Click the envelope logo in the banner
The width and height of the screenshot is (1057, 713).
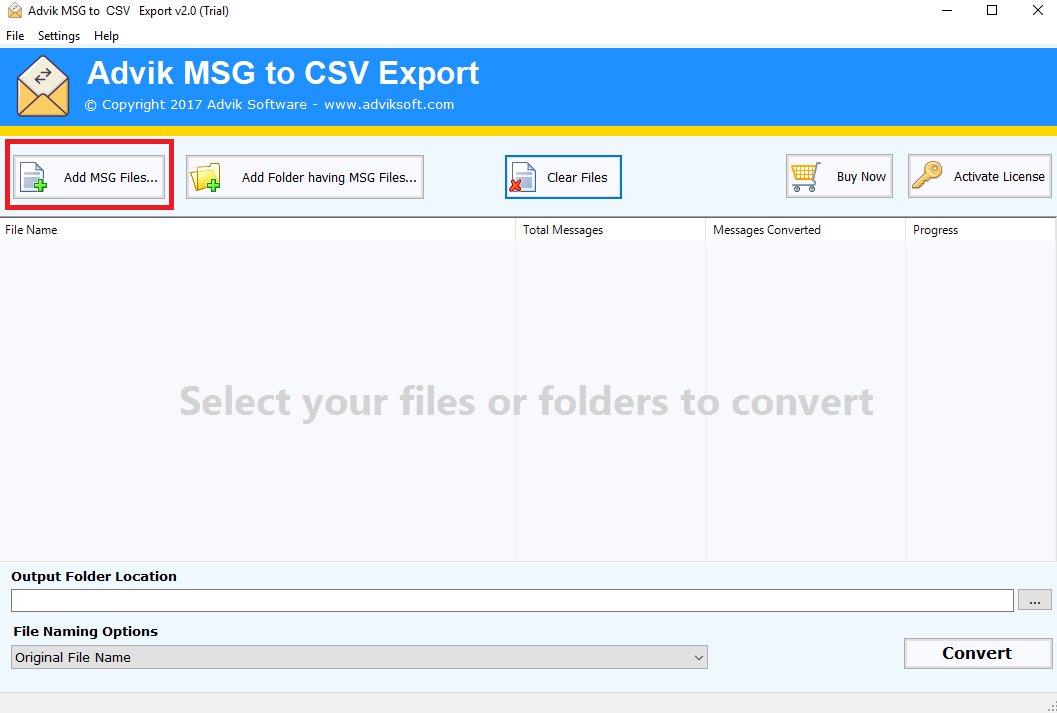point(43,86)
